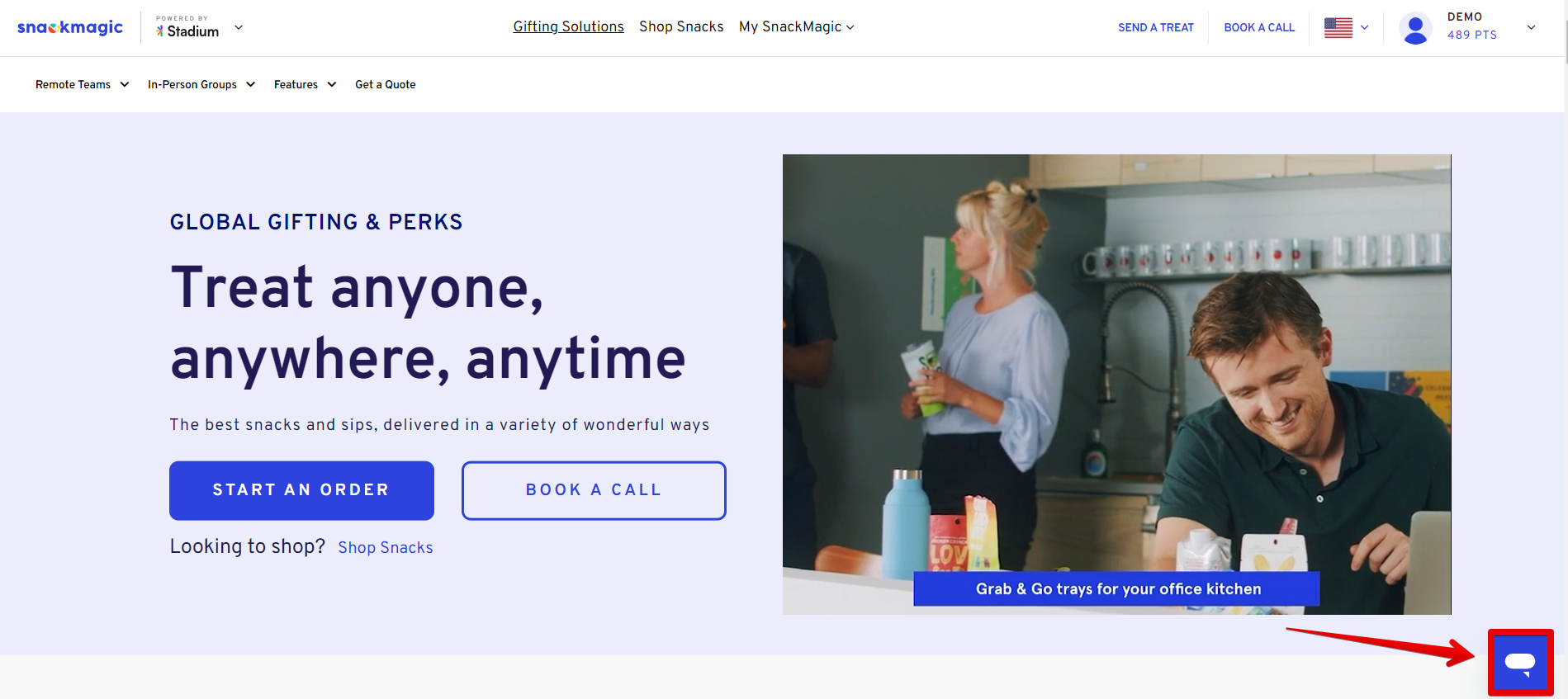This screenshot has height=699, width=1568.
Task: Click the outlined BOOK A CALL button
Action: (x=594, y=490)
